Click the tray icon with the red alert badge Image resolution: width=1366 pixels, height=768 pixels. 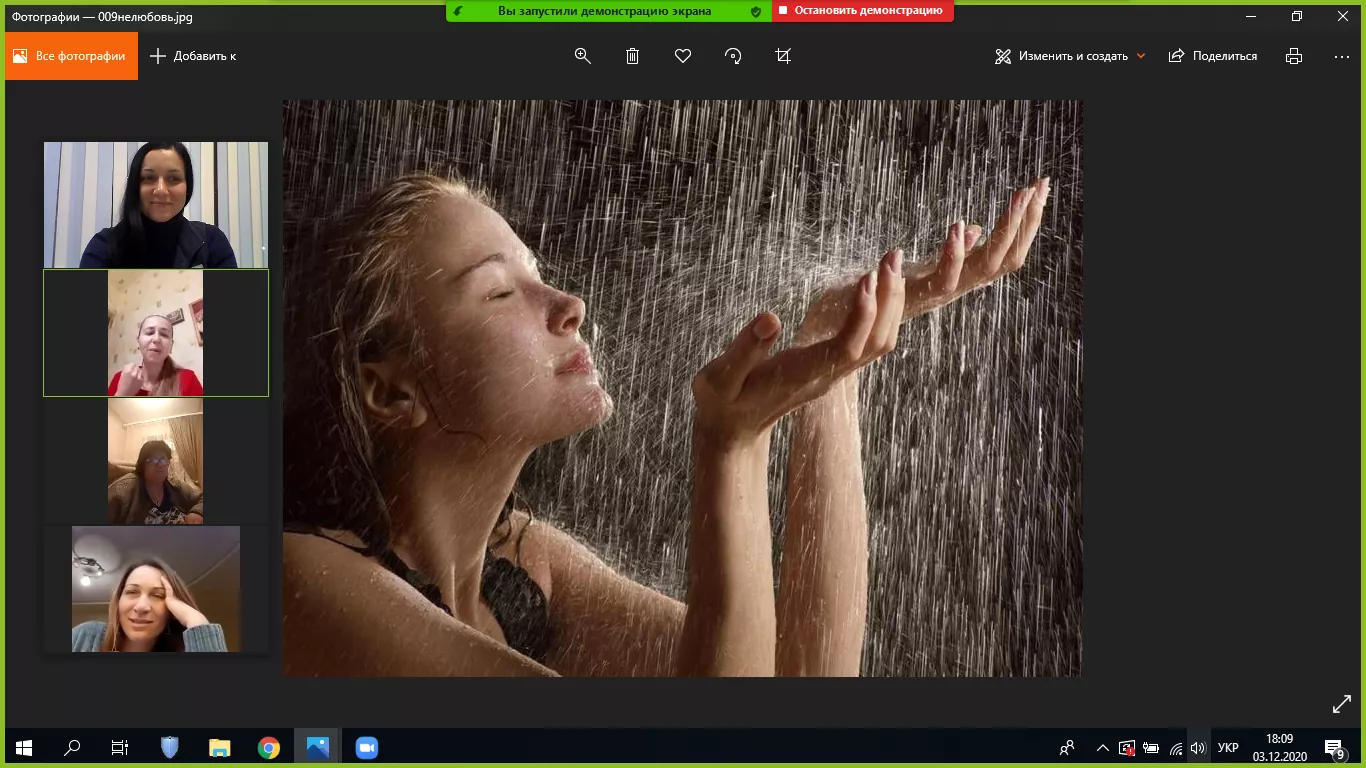tap(1127, 747)
